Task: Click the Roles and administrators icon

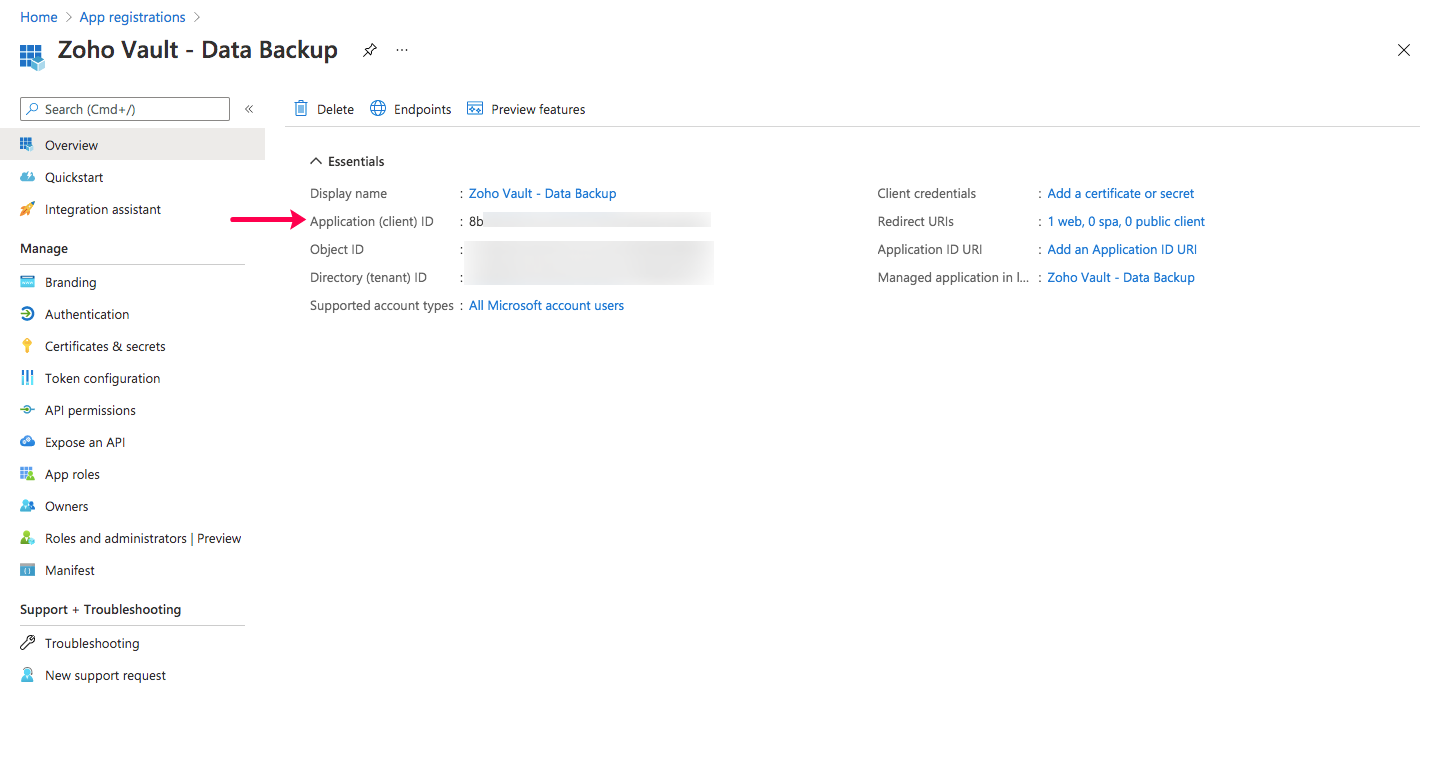Action: 27,538
